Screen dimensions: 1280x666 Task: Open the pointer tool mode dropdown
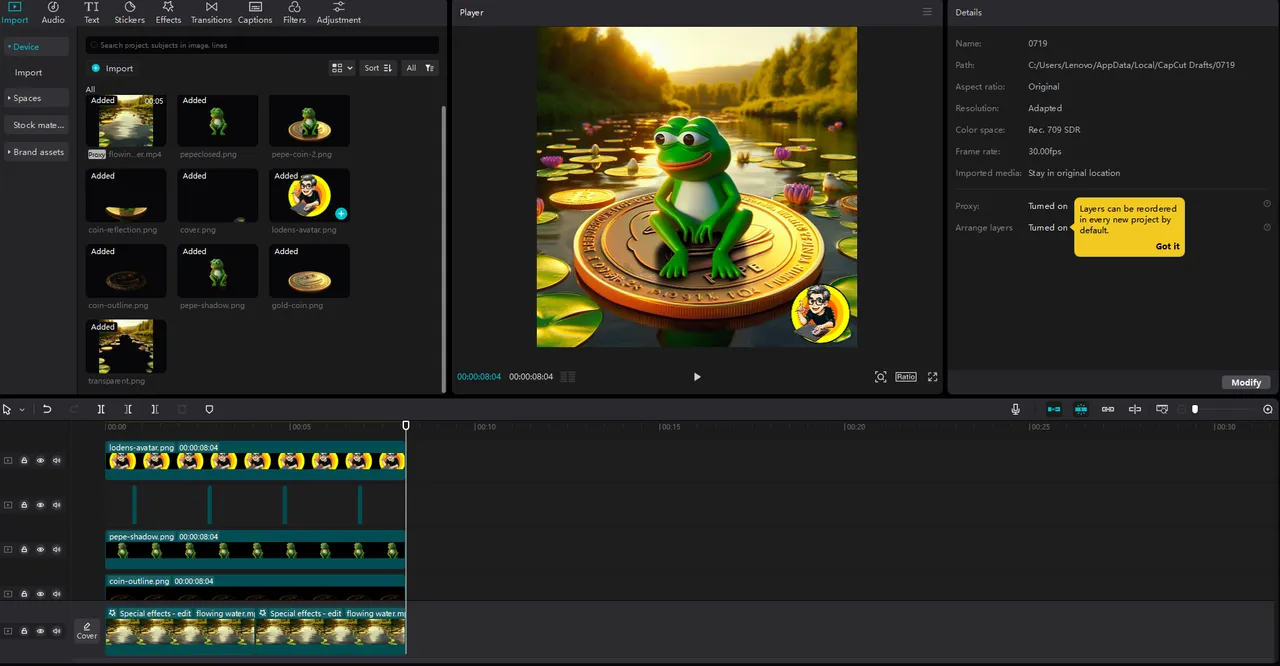coord(22,409)
